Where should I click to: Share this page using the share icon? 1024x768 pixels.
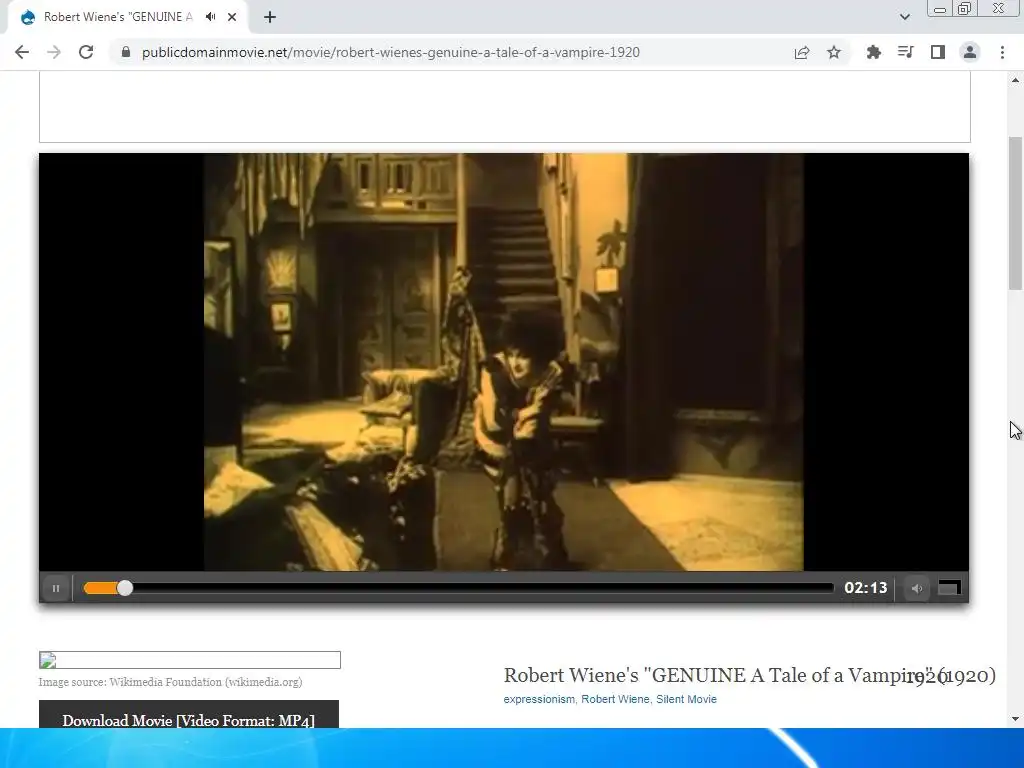point(801,52)
